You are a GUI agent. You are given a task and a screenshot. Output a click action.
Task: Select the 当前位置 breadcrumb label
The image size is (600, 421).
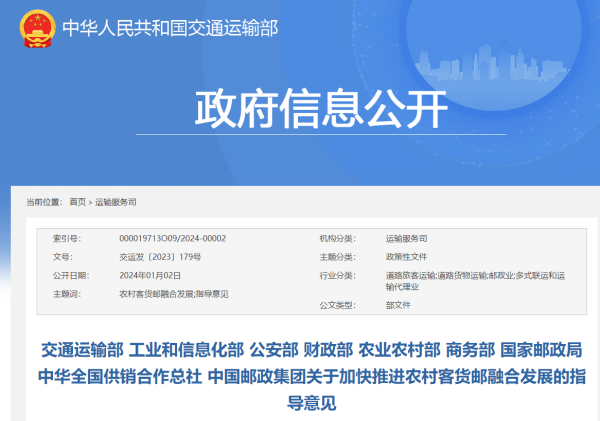click(x=44, y=202)
